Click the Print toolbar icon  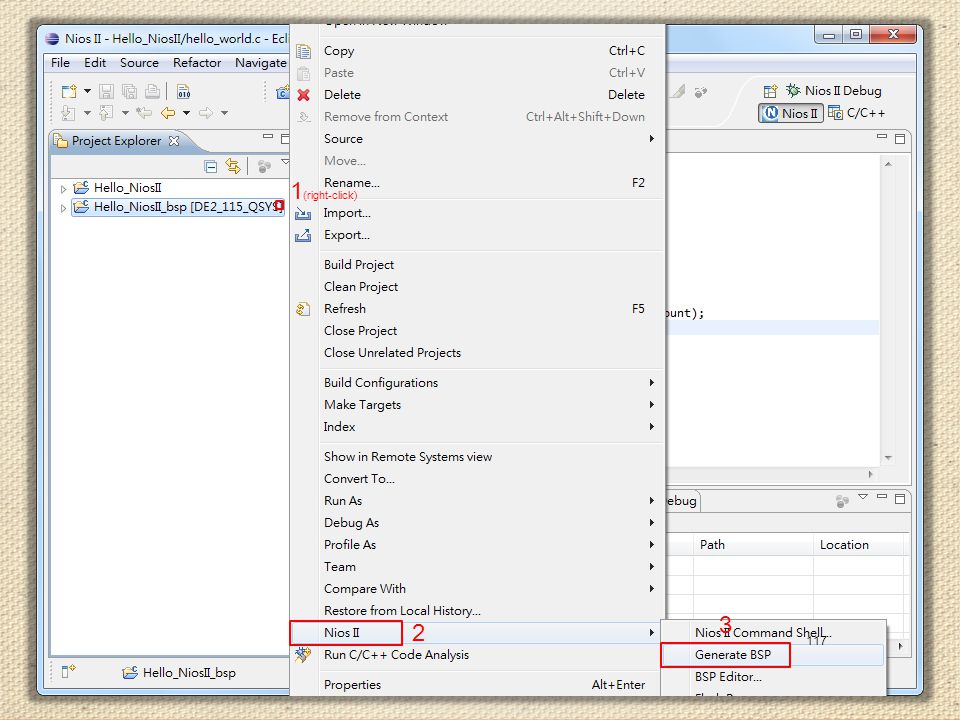pos(152,91)
